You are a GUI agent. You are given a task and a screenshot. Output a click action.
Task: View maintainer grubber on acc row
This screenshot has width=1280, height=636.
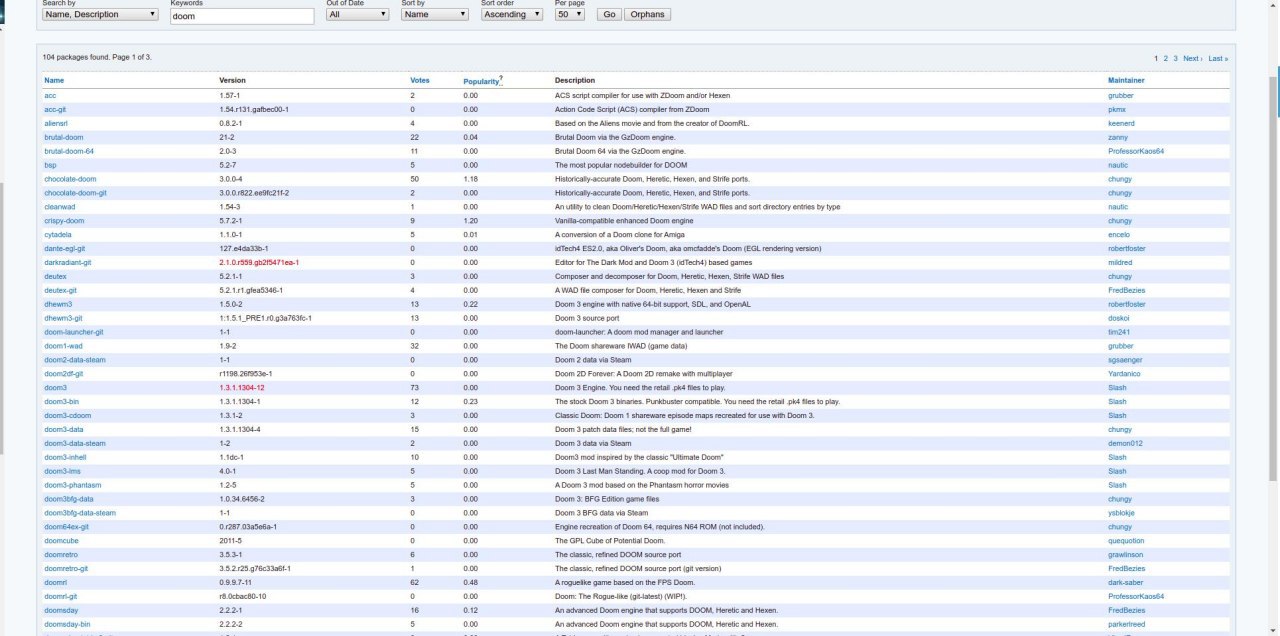[1120, 95]
